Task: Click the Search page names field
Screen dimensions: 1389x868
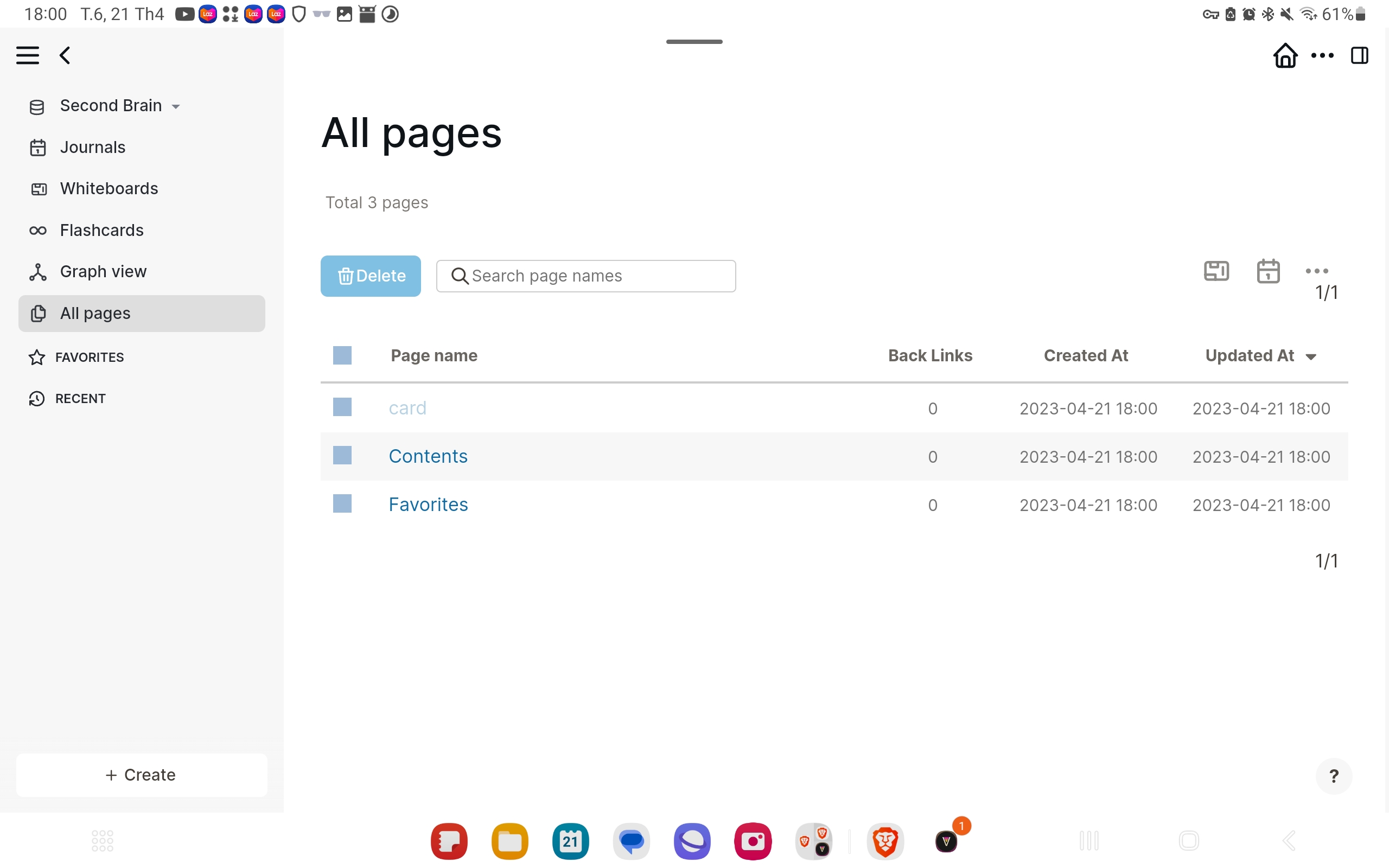Action: coord(585,276)
